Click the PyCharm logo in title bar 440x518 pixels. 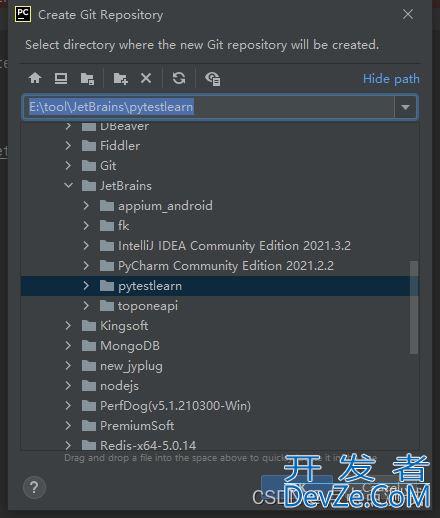[x=23, y=14]
